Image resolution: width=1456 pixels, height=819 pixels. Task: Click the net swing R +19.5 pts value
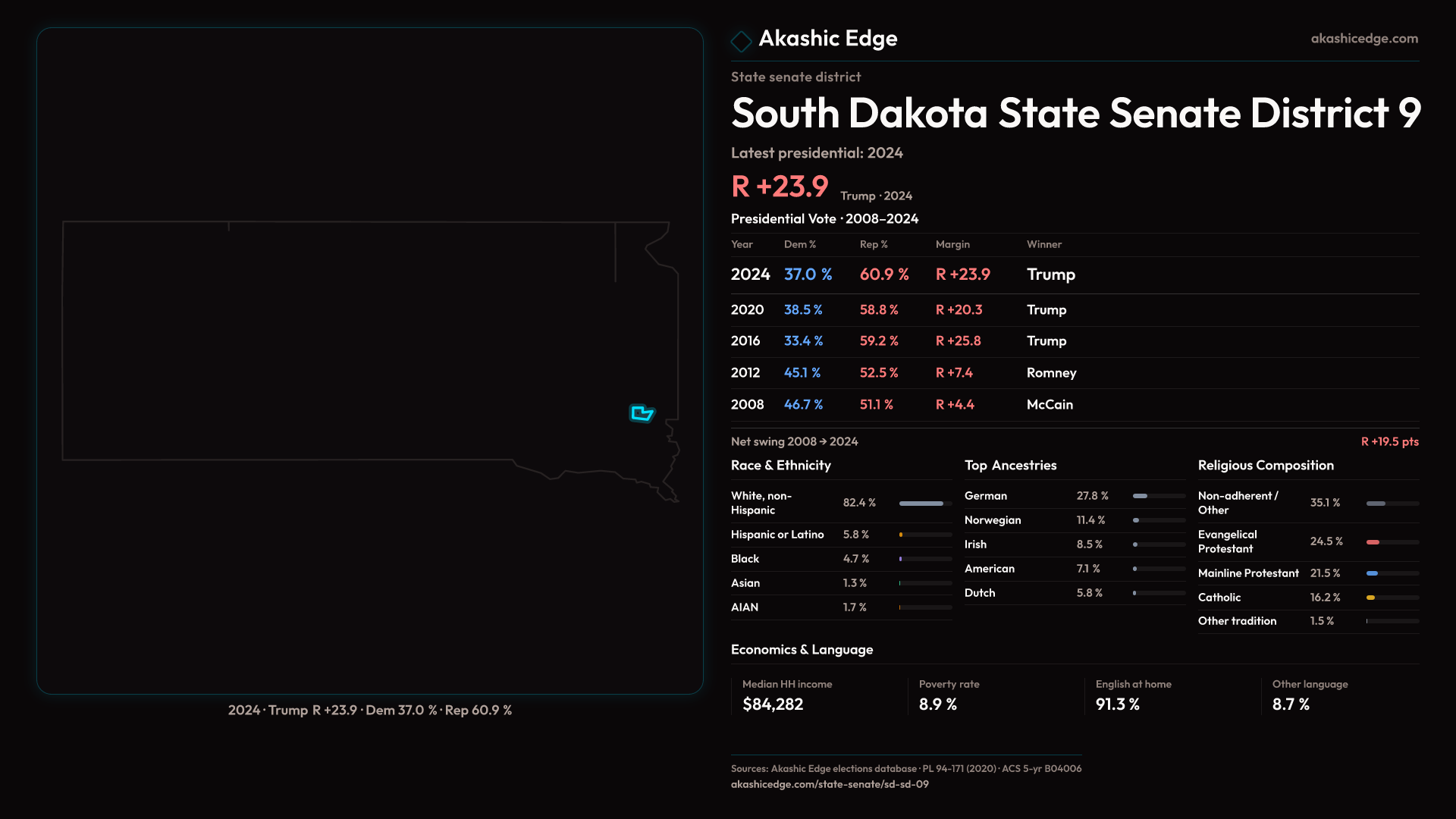tap(1389, 441)
